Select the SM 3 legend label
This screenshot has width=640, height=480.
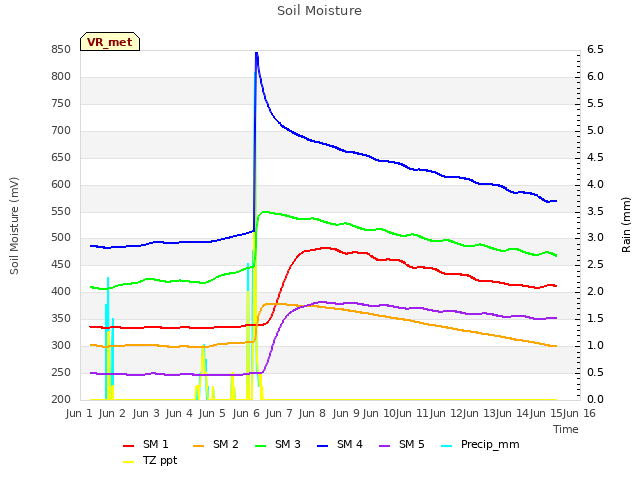click(x=287, y=444)
